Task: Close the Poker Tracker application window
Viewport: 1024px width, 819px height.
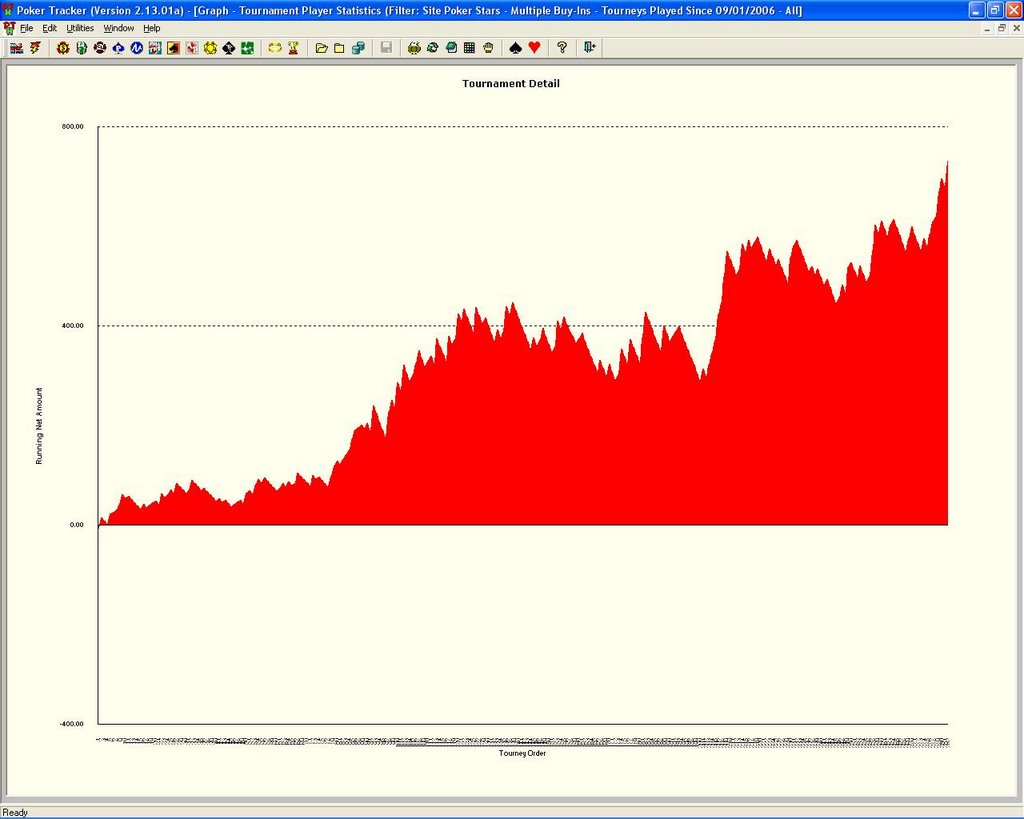Action: 1013,10
